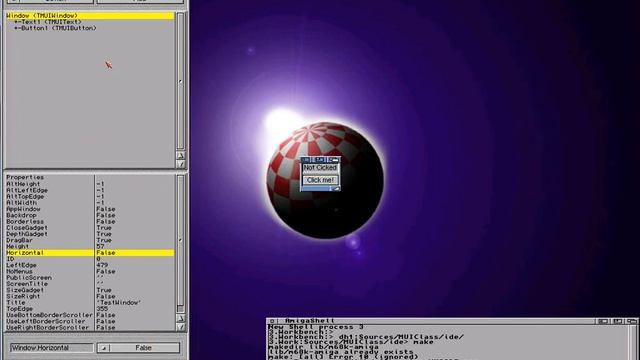Click the component tree vertical scrollbar
Viewport: 640px width, 360px height.
[181, 81]
